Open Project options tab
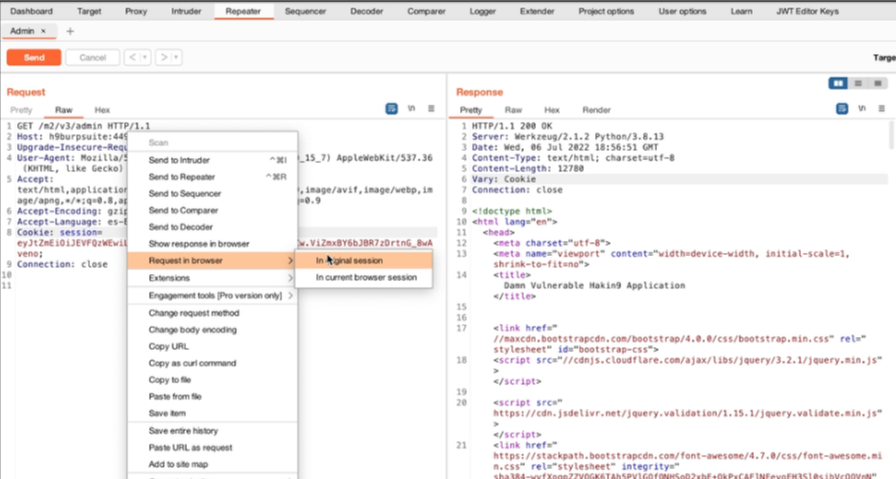896x479 pixels. (606, 11)
